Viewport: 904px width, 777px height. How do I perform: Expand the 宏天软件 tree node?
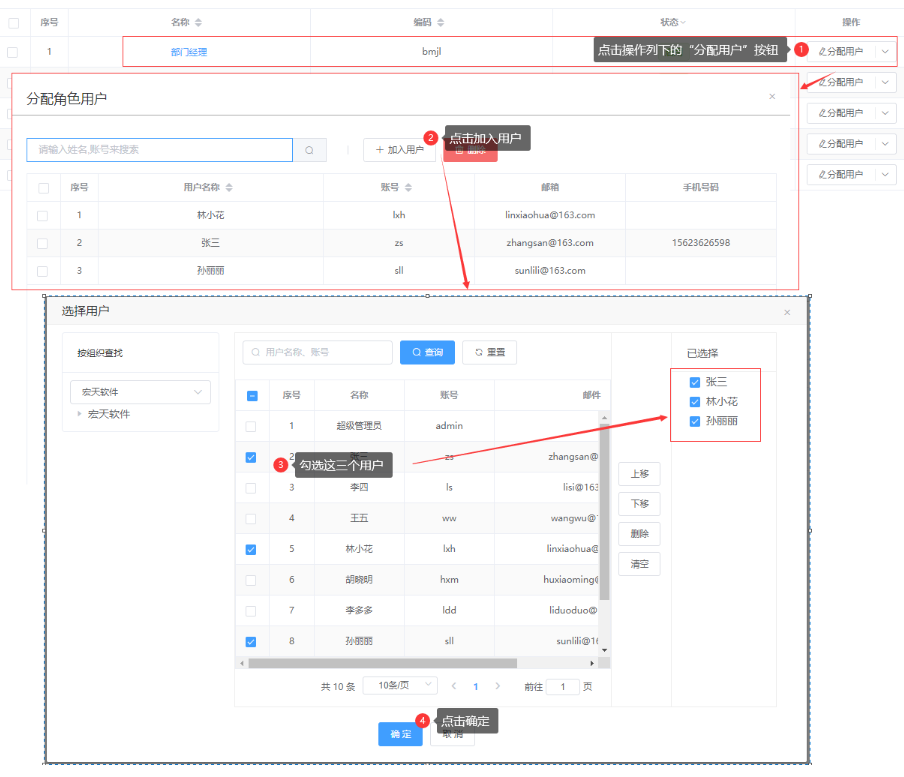click(x=79, y=414)
